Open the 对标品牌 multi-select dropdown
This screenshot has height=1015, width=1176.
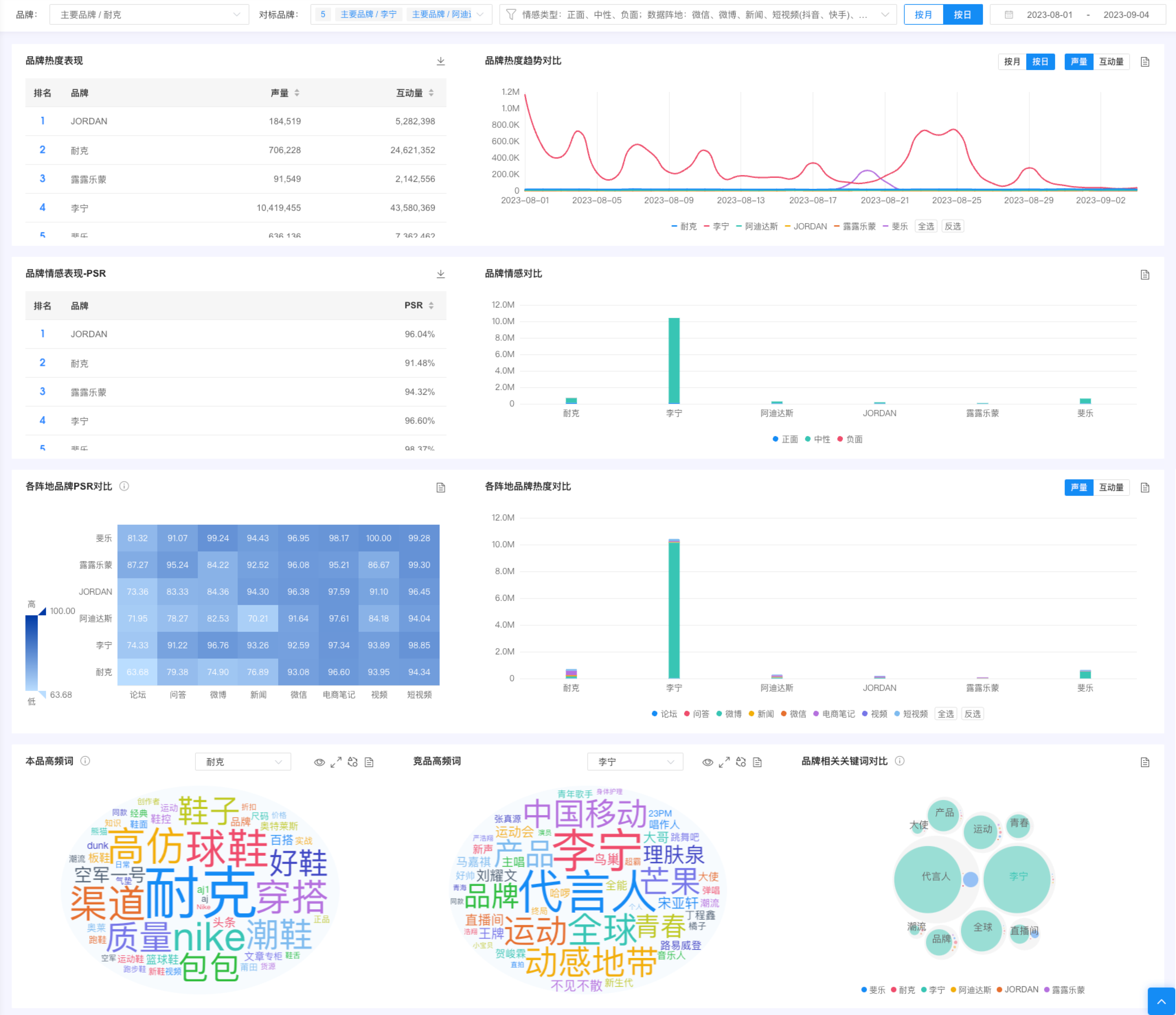[401, 15]
